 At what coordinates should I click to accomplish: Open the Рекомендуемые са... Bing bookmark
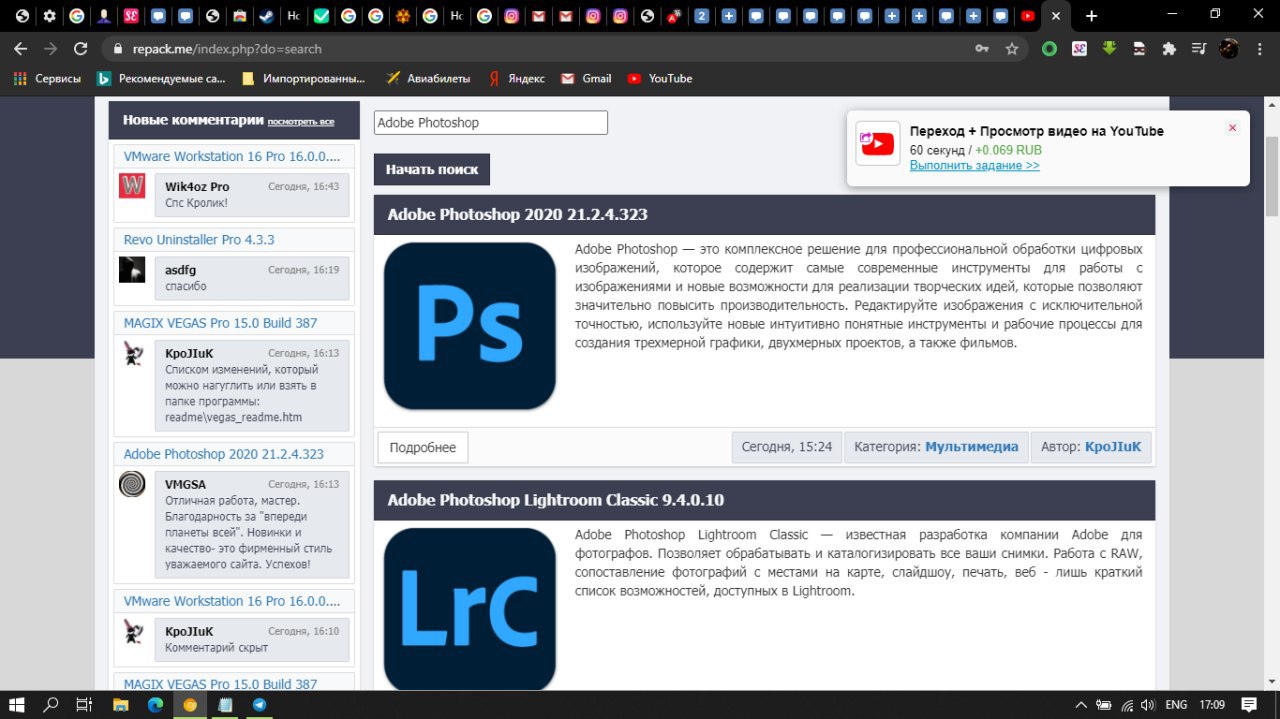(x=161, y=78)
